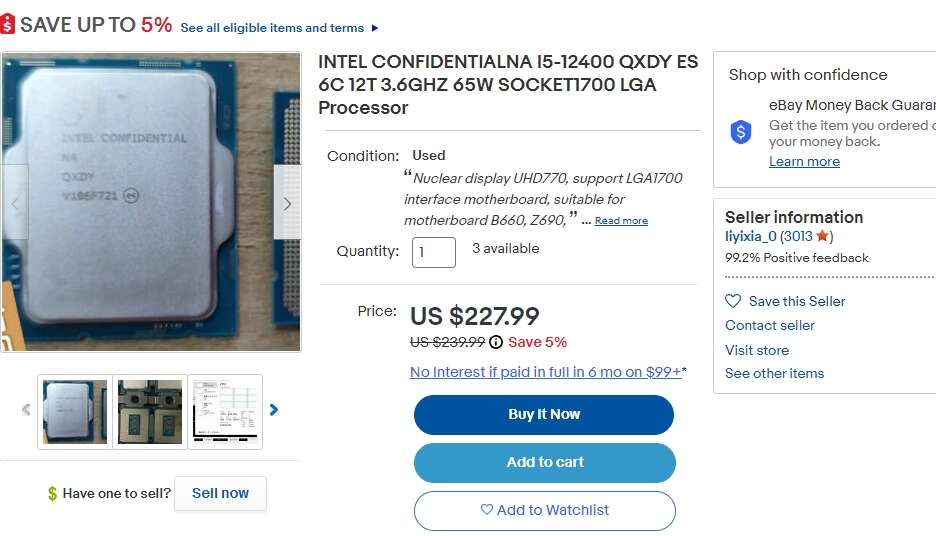Screen dimensions: 936x536
Task: Show the next product image
Action: [287, 204]
